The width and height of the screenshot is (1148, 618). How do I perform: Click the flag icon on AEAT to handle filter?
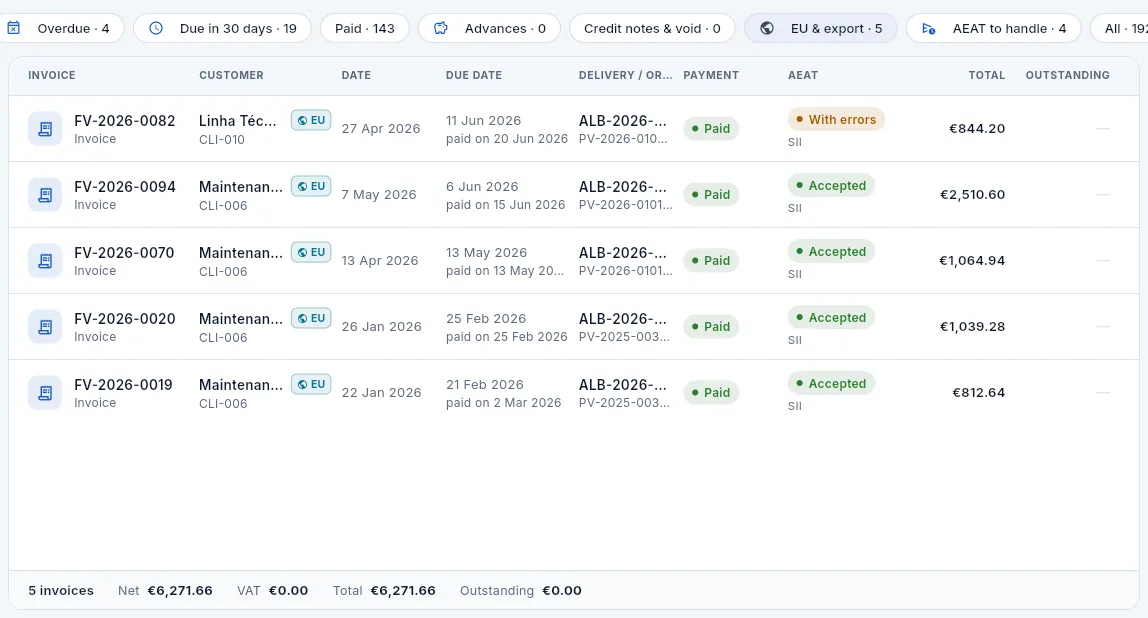[x=928, y=29]
